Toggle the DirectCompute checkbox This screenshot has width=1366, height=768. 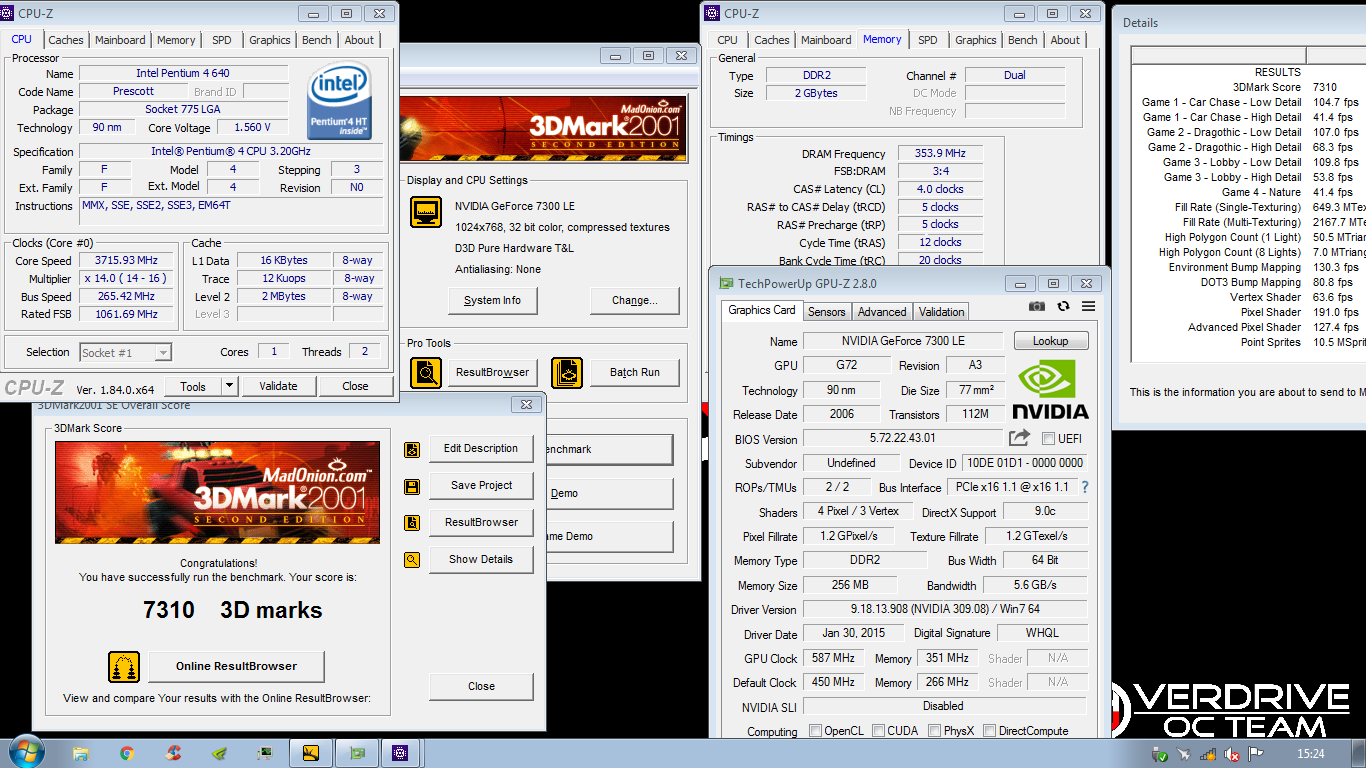989,731
